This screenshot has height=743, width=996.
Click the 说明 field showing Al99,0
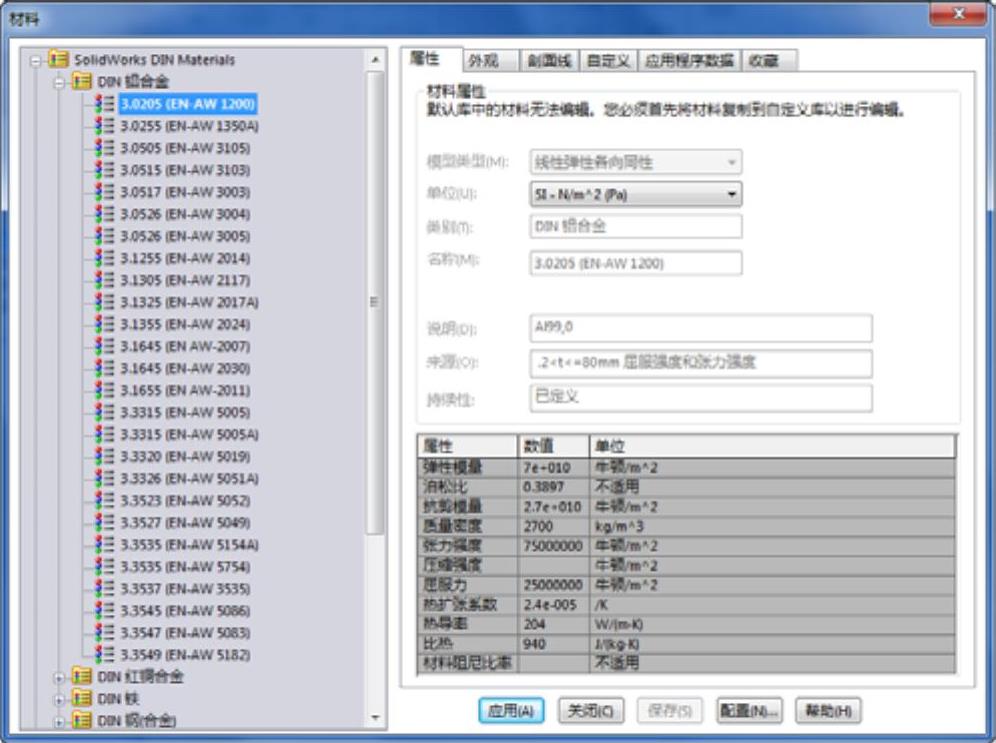coord(701,328)
